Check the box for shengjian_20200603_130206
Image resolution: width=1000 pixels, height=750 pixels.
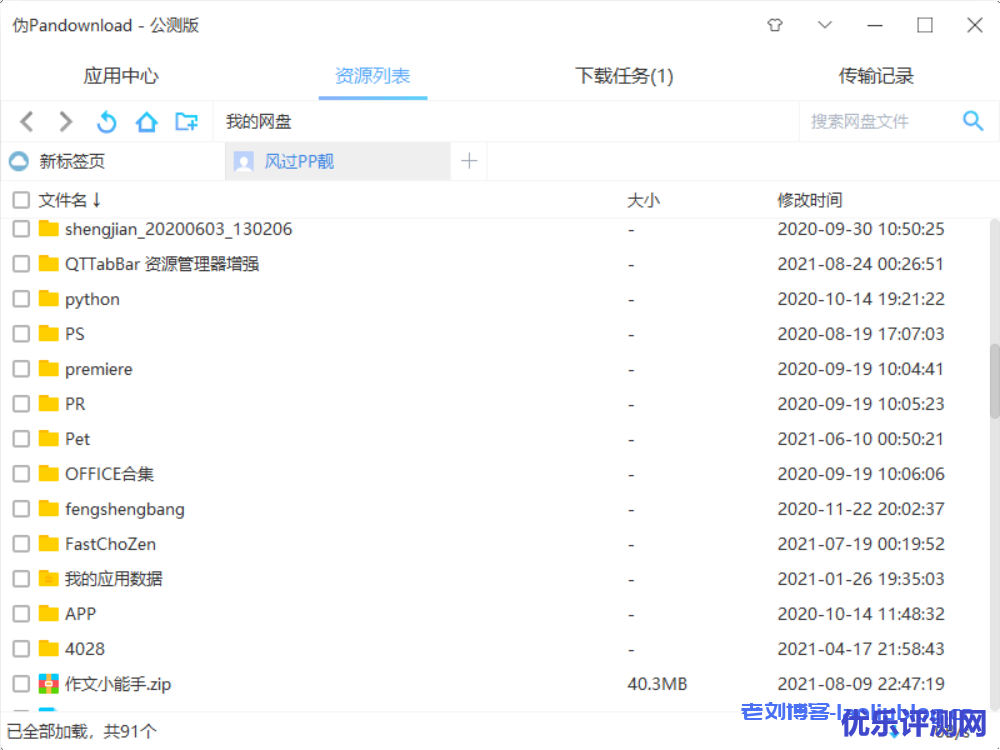pos(21,228)
